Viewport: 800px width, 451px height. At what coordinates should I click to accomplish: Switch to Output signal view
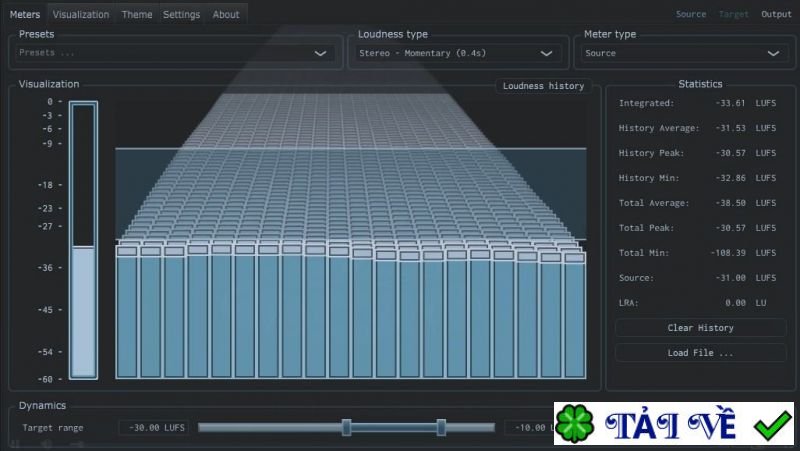pyautogui.click(x=776, y=14)
